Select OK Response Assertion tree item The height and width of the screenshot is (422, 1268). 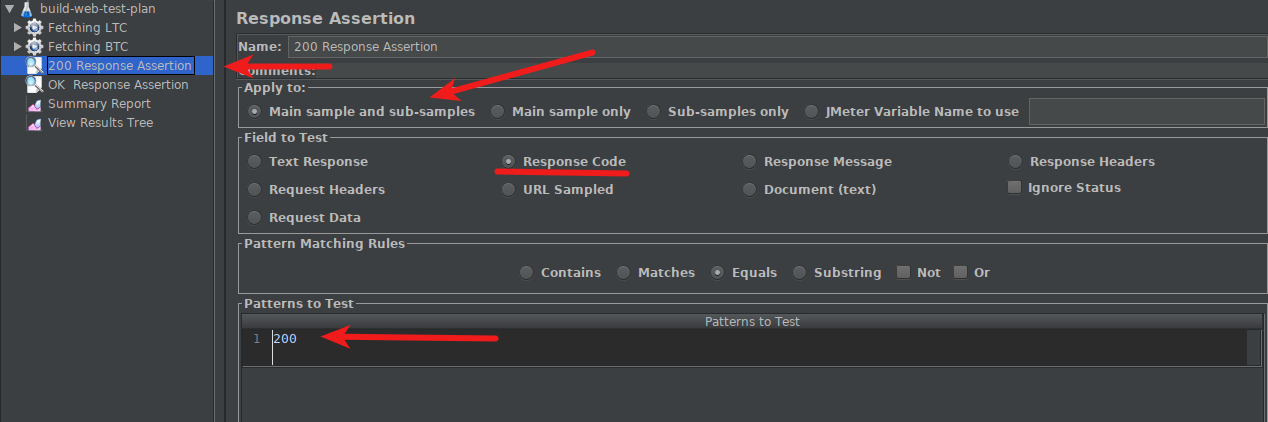point(118,85)
